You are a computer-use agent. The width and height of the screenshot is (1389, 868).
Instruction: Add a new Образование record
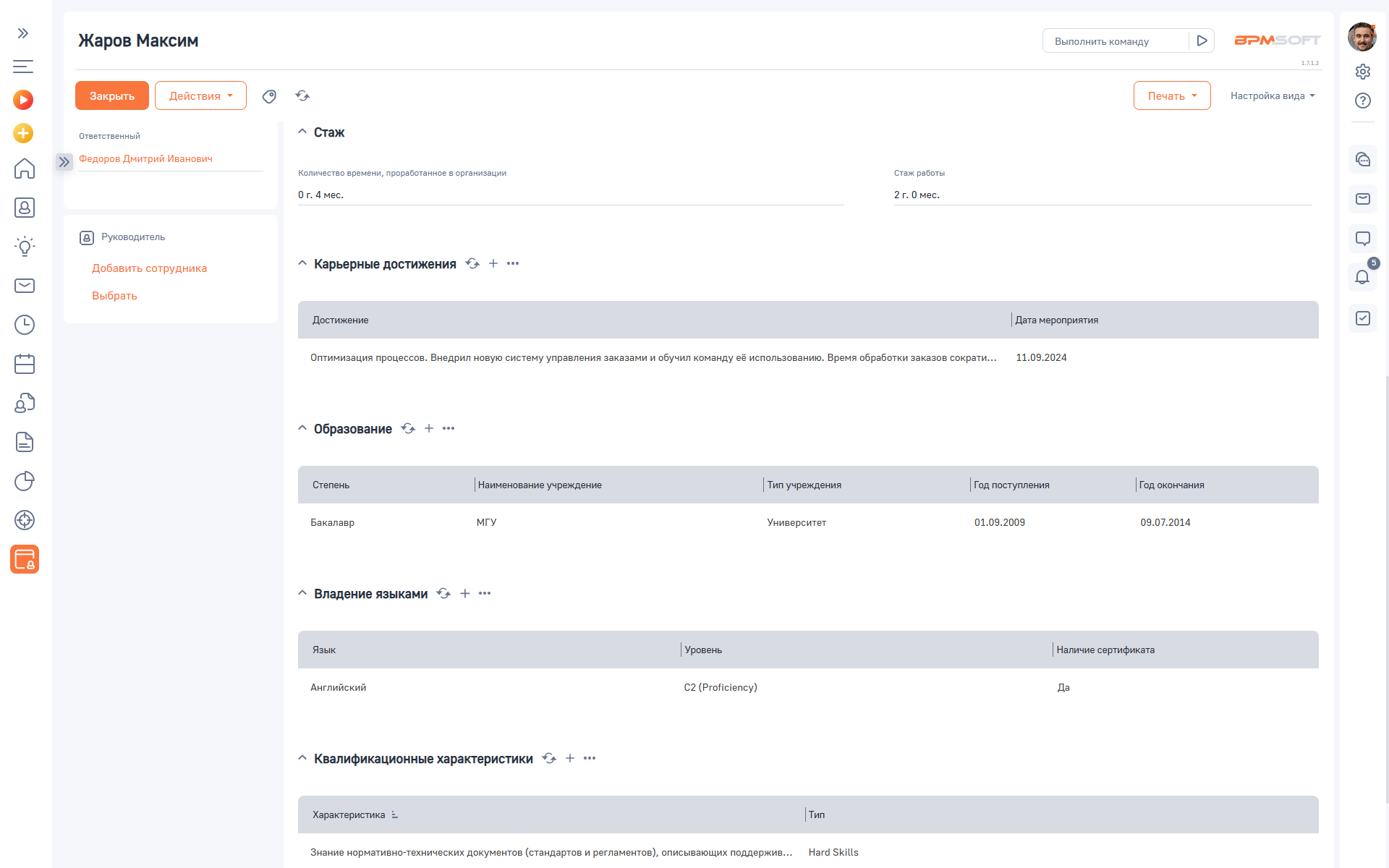(429, 428)
